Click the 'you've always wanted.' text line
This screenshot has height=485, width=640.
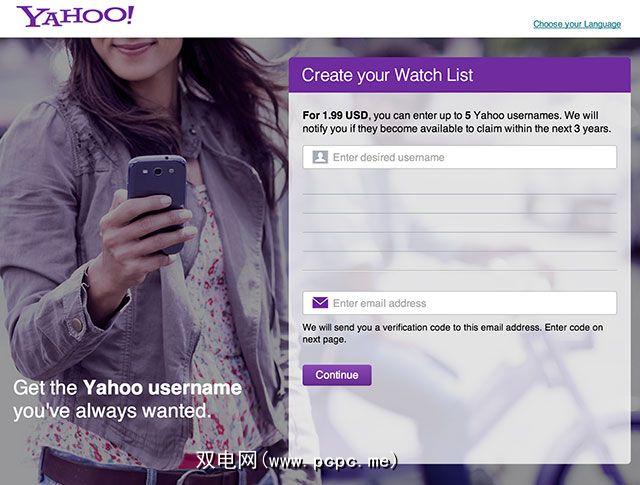[112, 411]
